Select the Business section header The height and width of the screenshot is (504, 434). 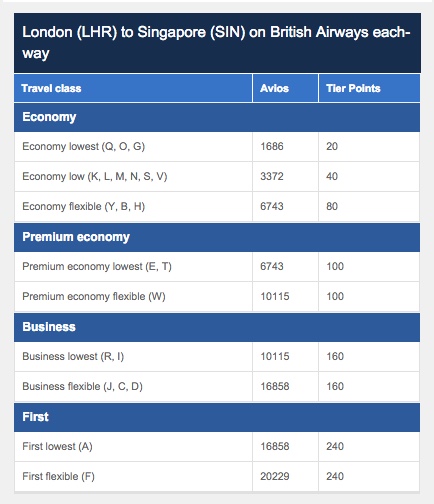pos(217,327)
